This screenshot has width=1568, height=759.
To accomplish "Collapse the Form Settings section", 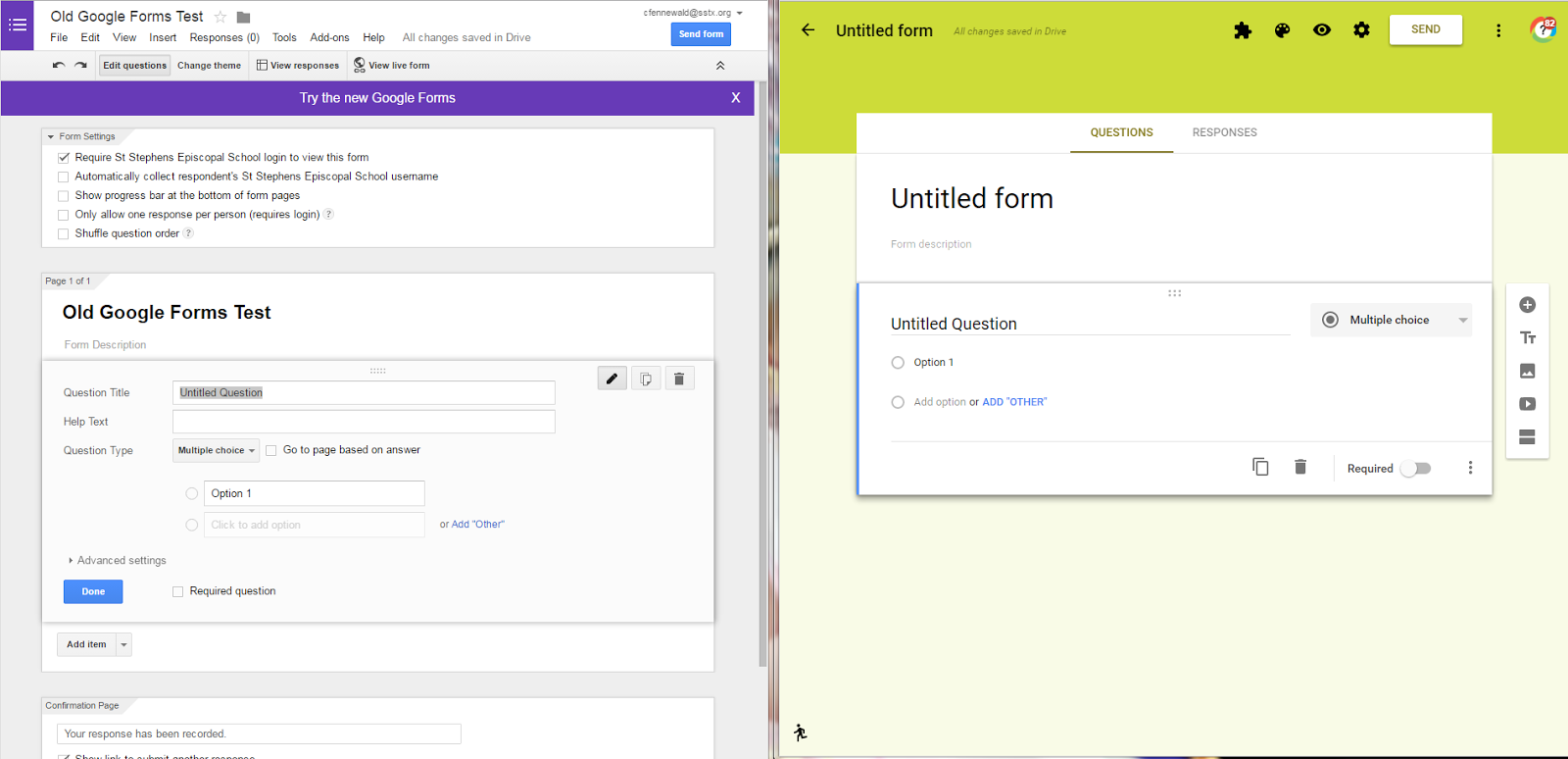I will pyautogui.click(x=51, y=137).
